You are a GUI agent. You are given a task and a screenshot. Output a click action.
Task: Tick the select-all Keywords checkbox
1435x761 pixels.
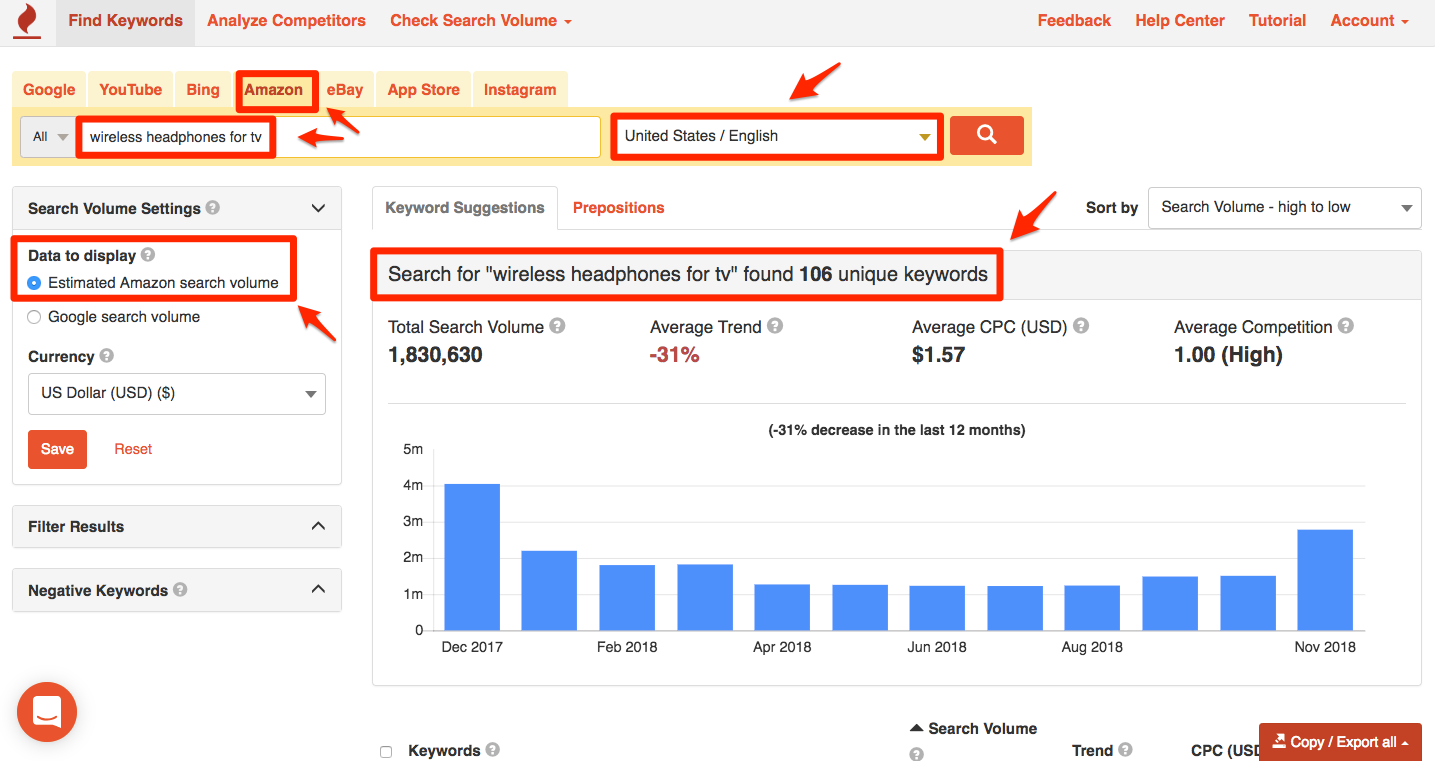[386, 750]
